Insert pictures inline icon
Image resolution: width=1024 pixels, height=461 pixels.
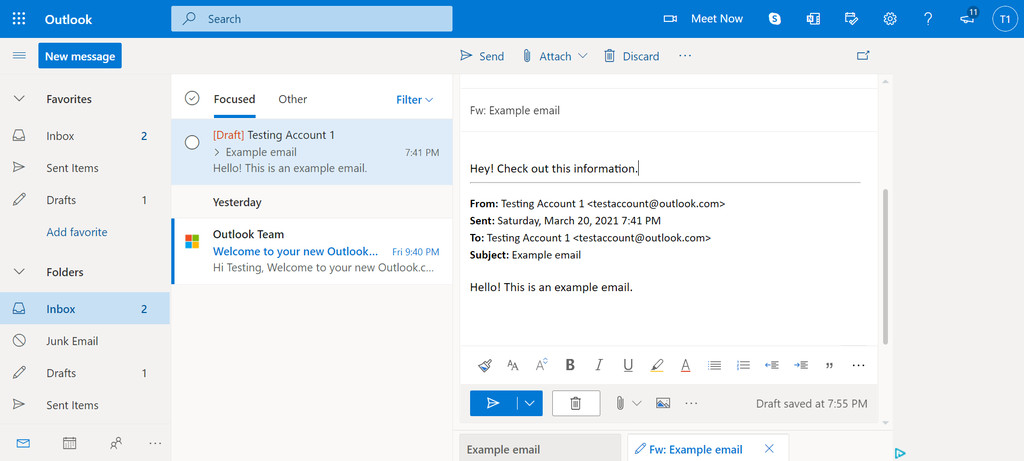tap(663, 403)
